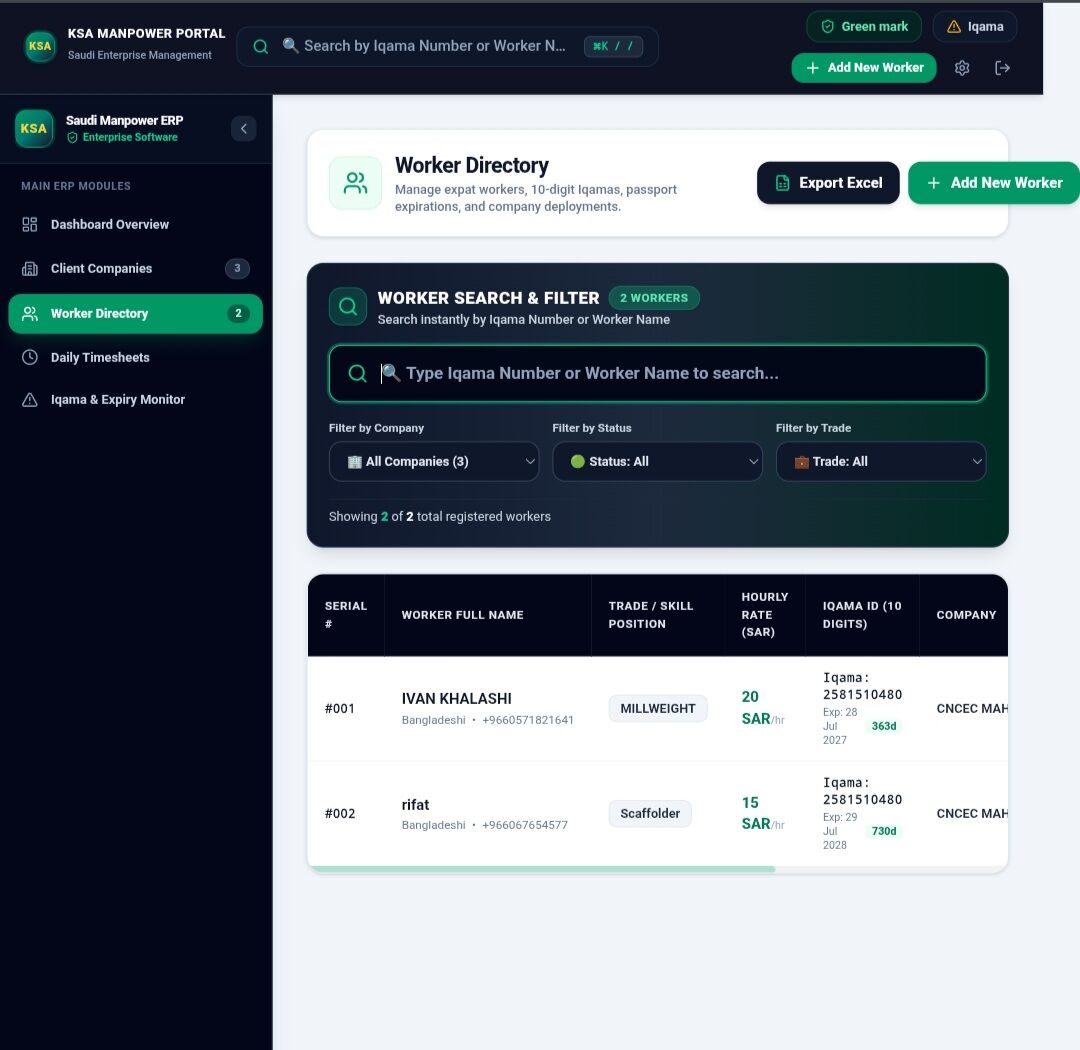Open Dashboard Overview module
1080x1050 pixels.
click(x=135, y=225)
